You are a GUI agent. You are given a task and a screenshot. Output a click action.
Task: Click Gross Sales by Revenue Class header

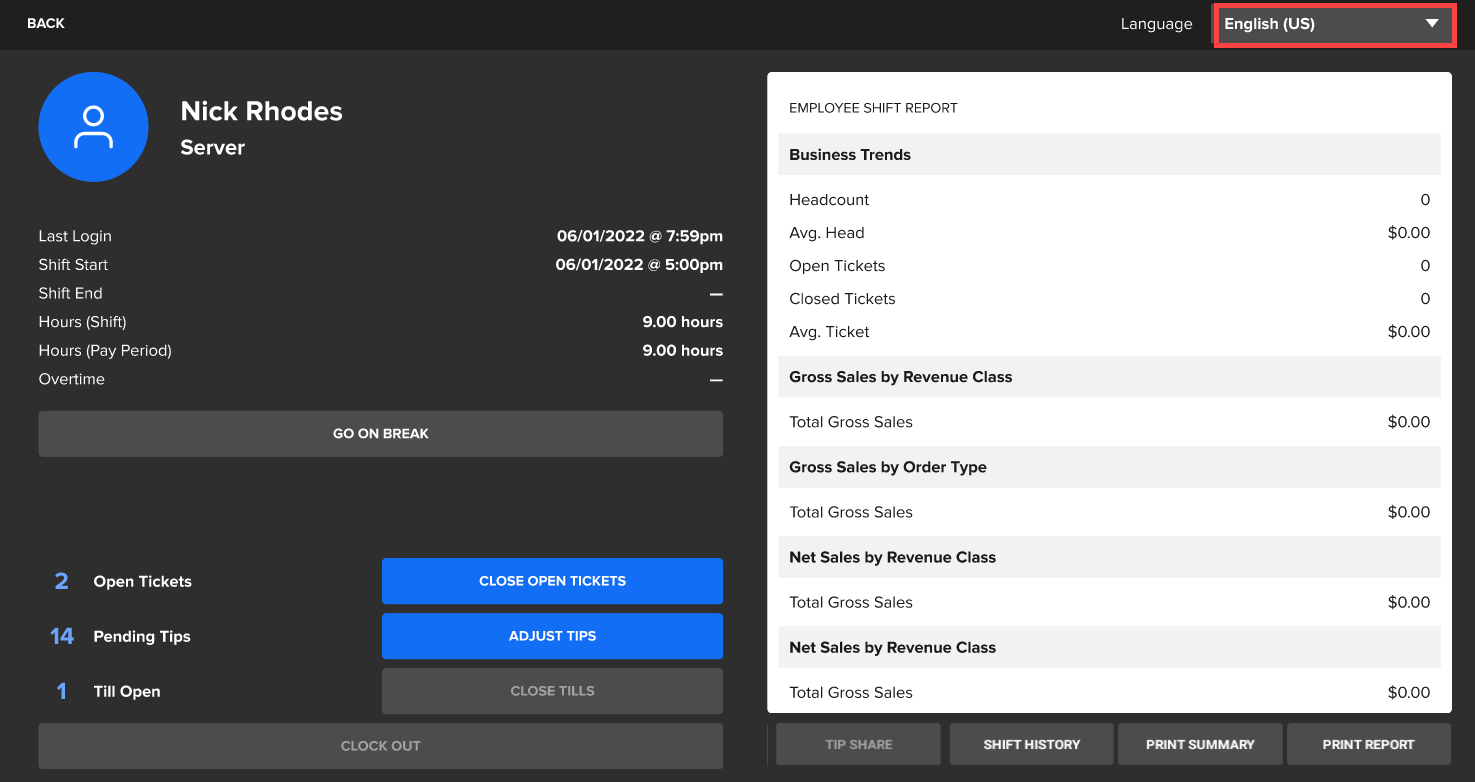900,377
